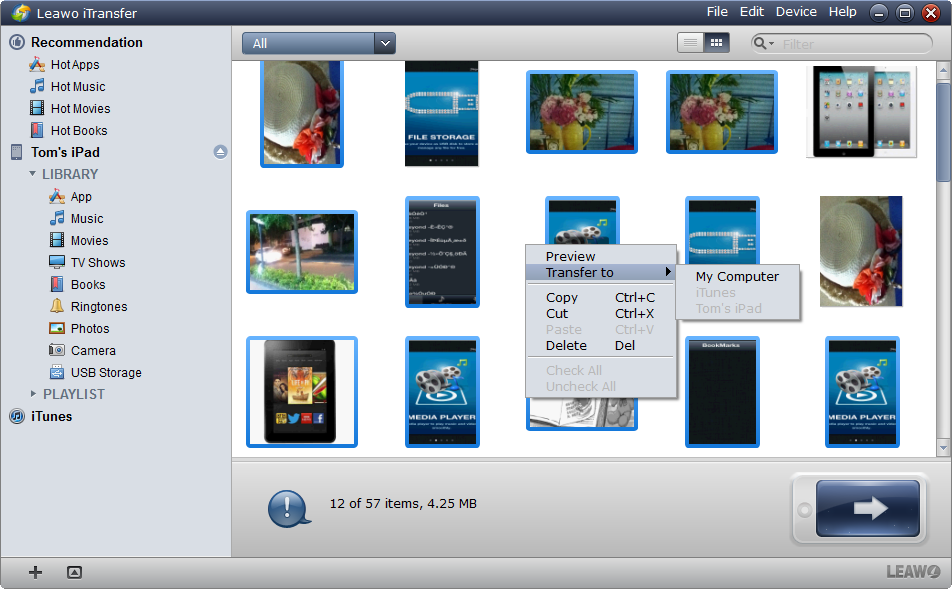Open the Edit menu
The image size is (952, 589).
click(752, 12)
